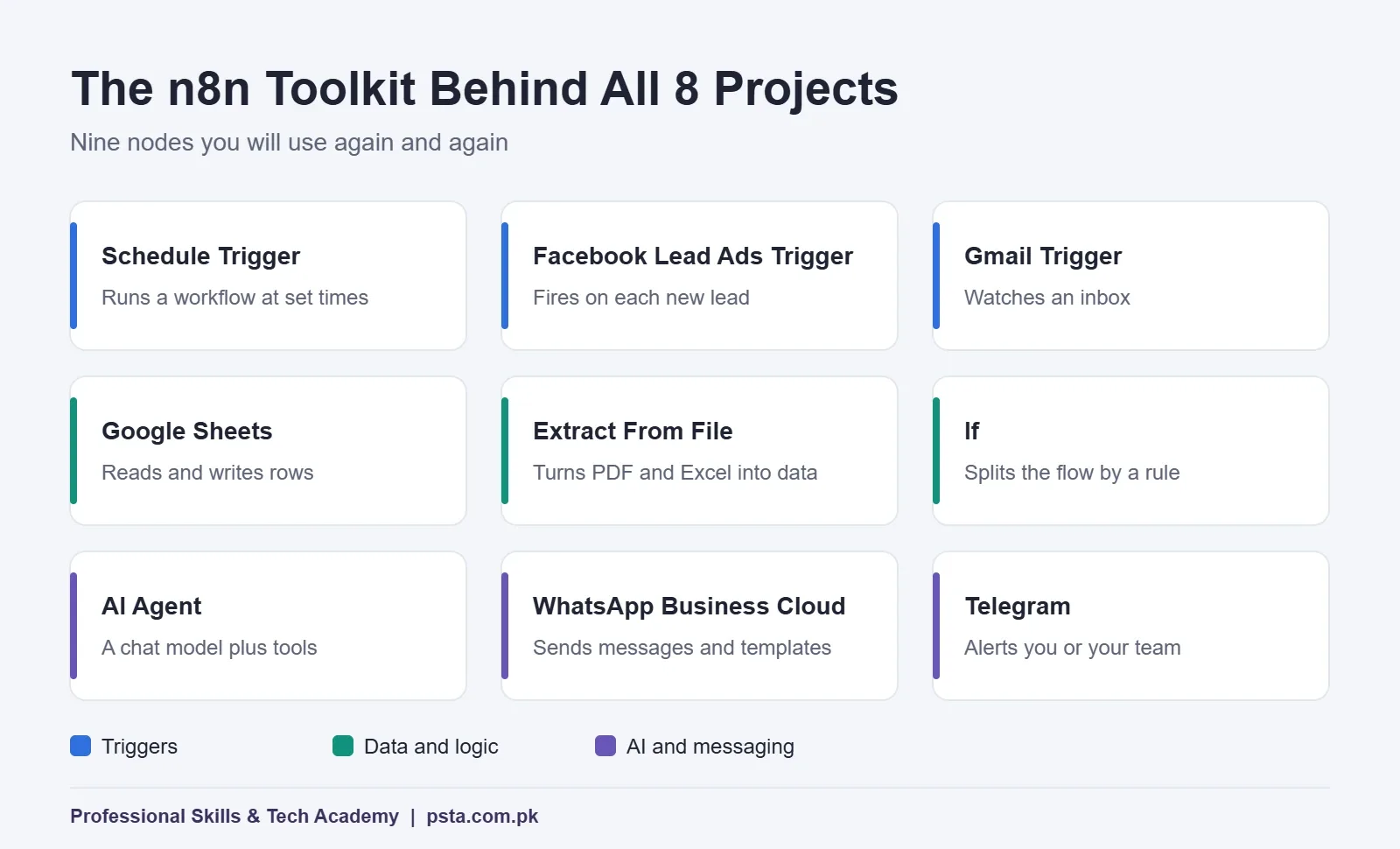Viewport: 1400px width, 849px height.
Task: Click the Nine nodes subtitle text
Action: pyautogui.click(x=289, y=143)
